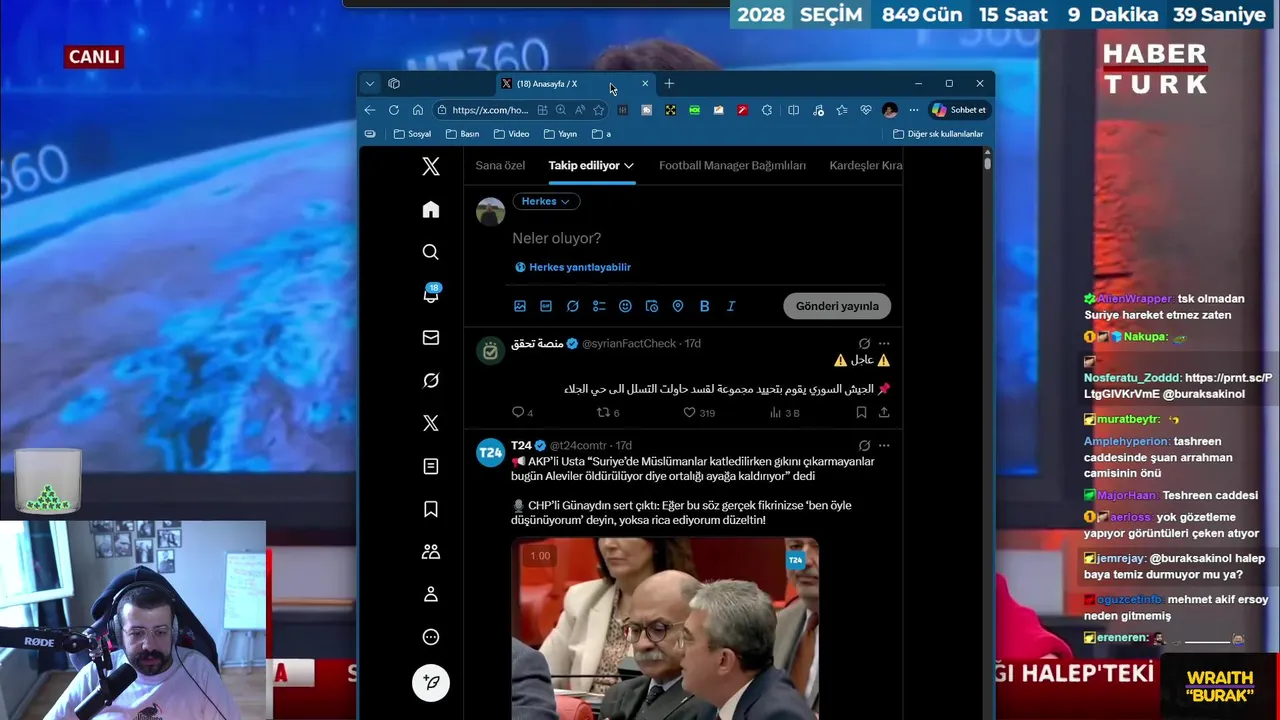Open the Video bookmarks folder
Image resolution: width=1280 pixels, height=720 pixels.
pos(511,134)
